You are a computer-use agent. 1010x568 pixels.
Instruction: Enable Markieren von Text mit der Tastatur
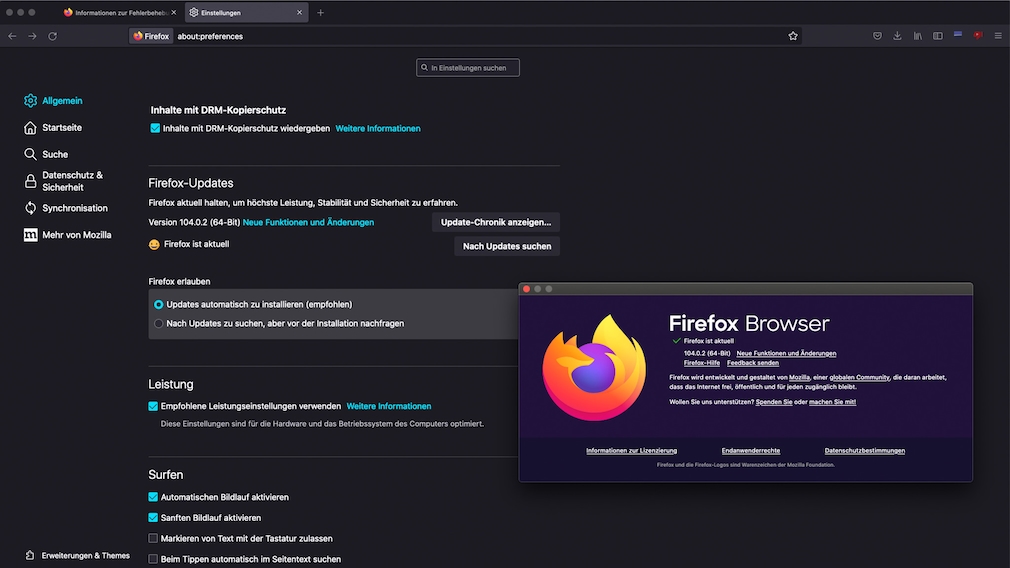[153, 538]
